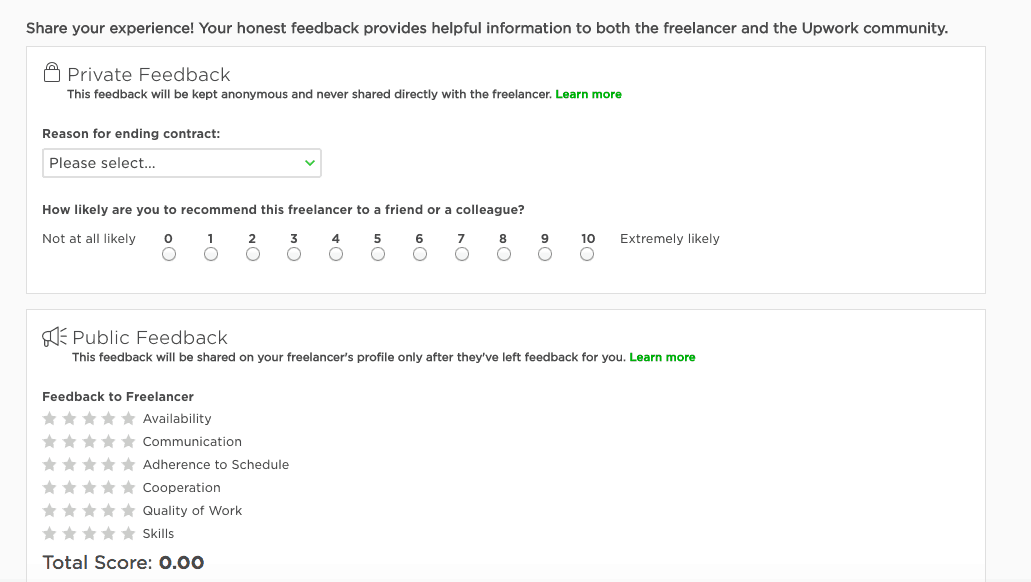This screenshot has height=582, width=1031.
Task: Give Skills a five-star rating
Action: pos(128,533)
